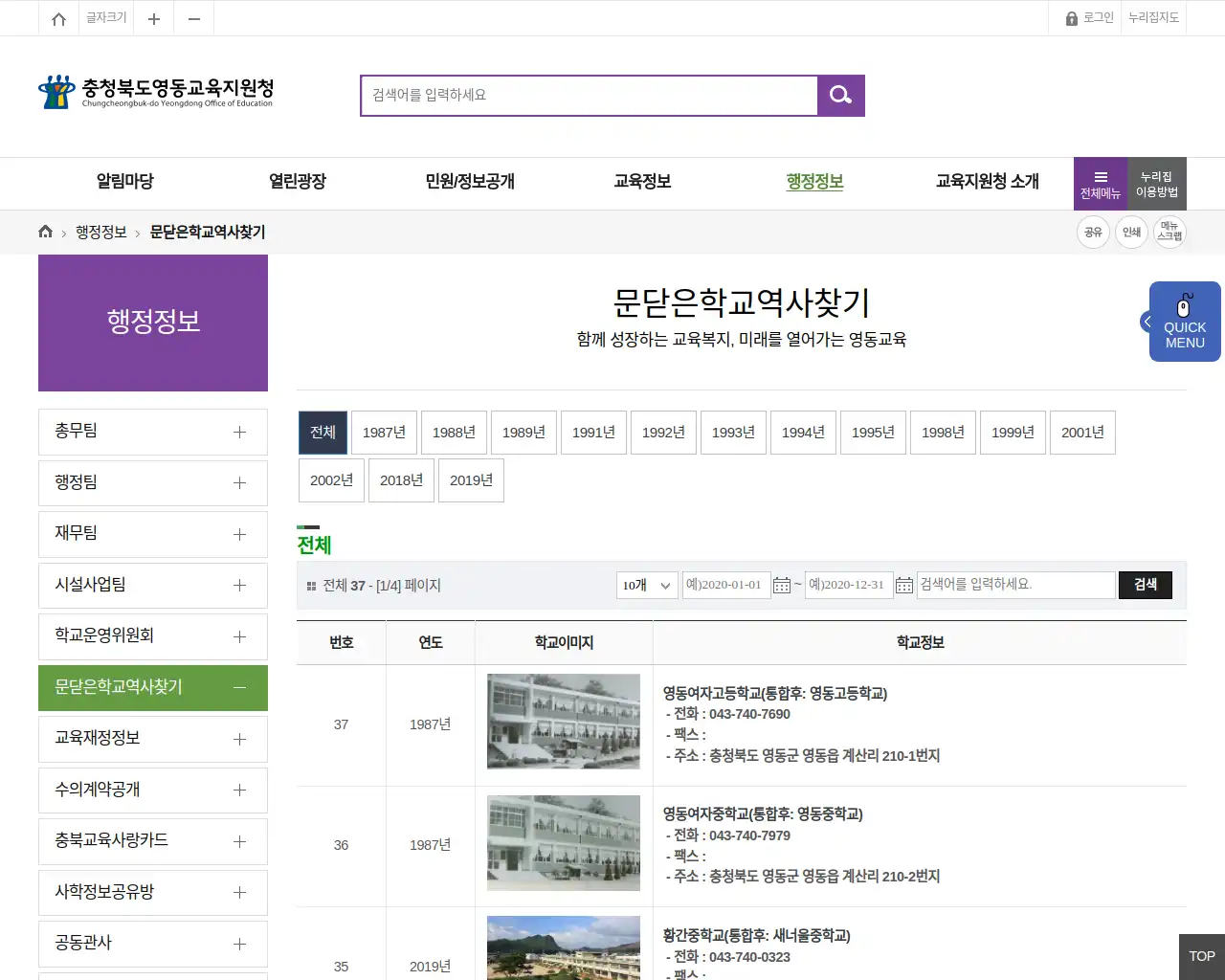Filter by 1992년 tab
Viewport: 1225px width, 980px height.
pyautogui.click(x=663, y=433)
